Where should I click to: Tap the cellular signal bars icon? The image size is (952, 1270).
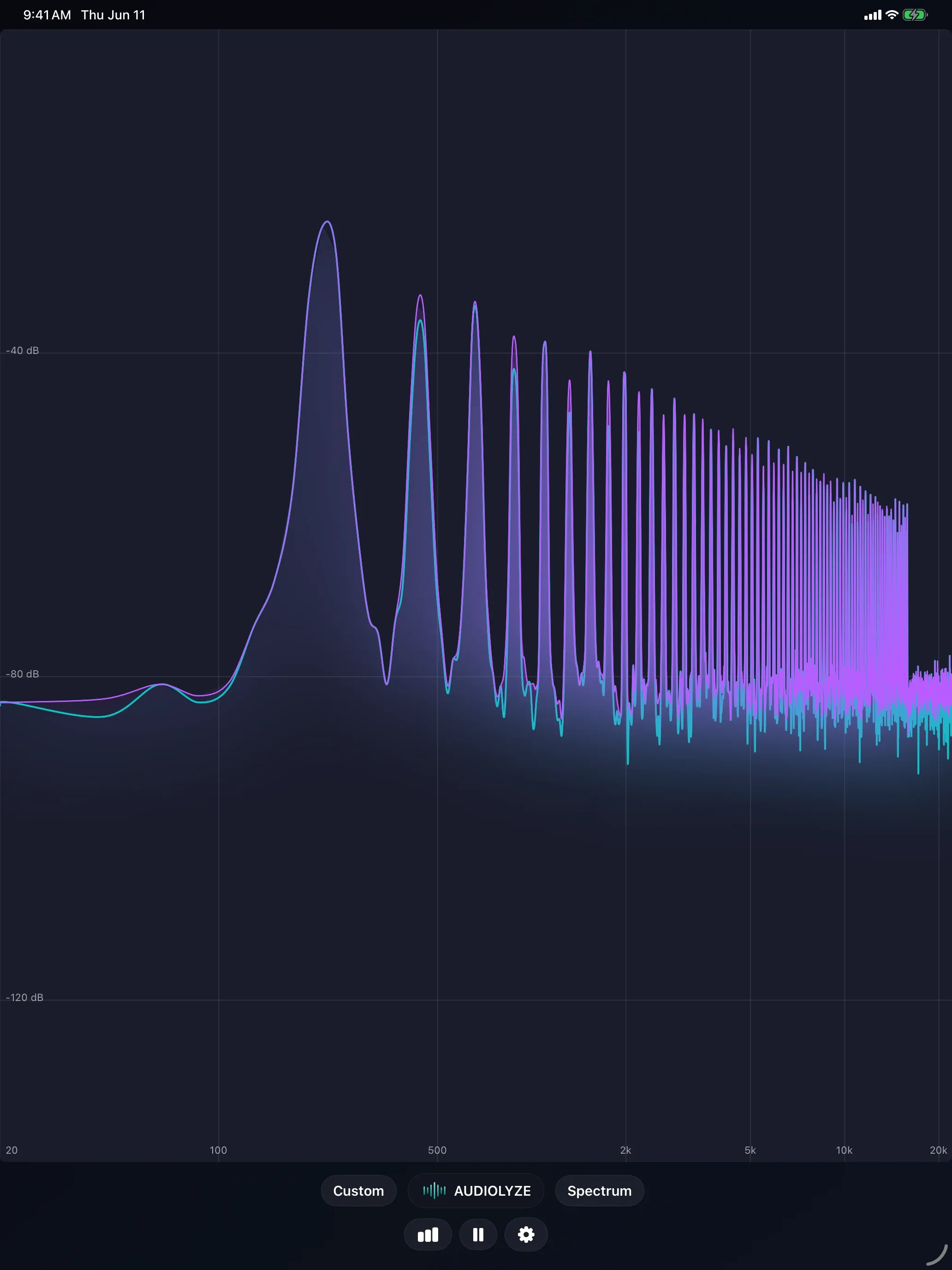point(873,16)
